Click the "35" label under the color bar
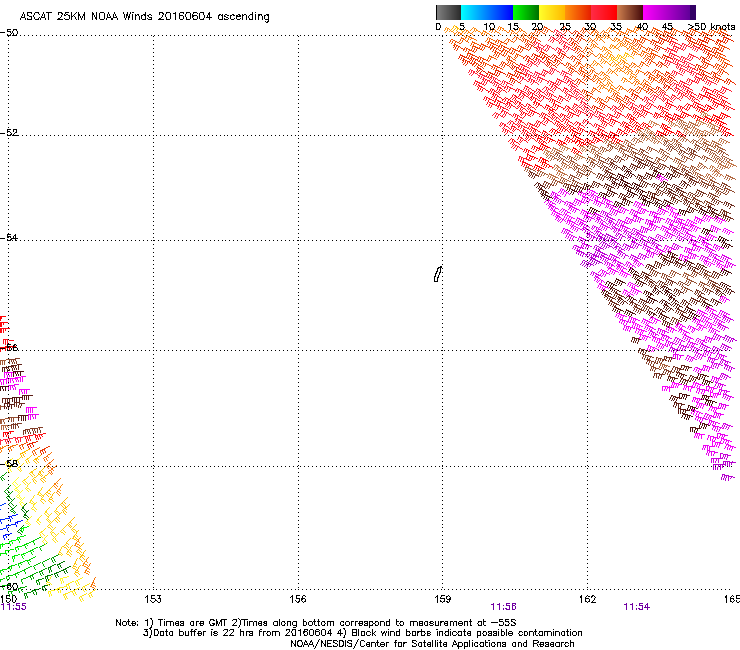Image resolution: width=740 pixels, height=650 pixels. (616, 27)
